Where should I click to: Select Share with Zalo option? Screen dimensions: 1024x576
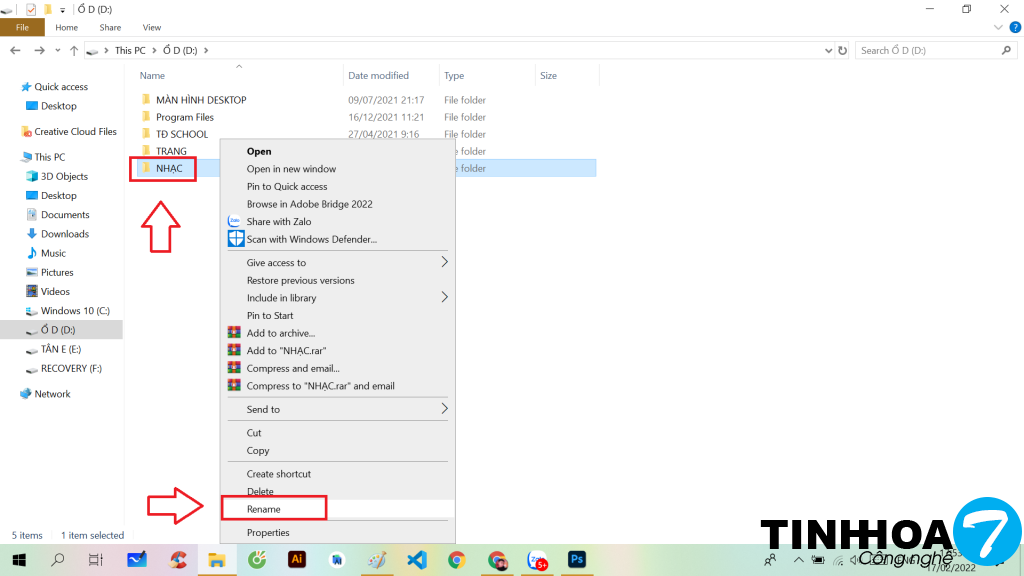point(279,221)
